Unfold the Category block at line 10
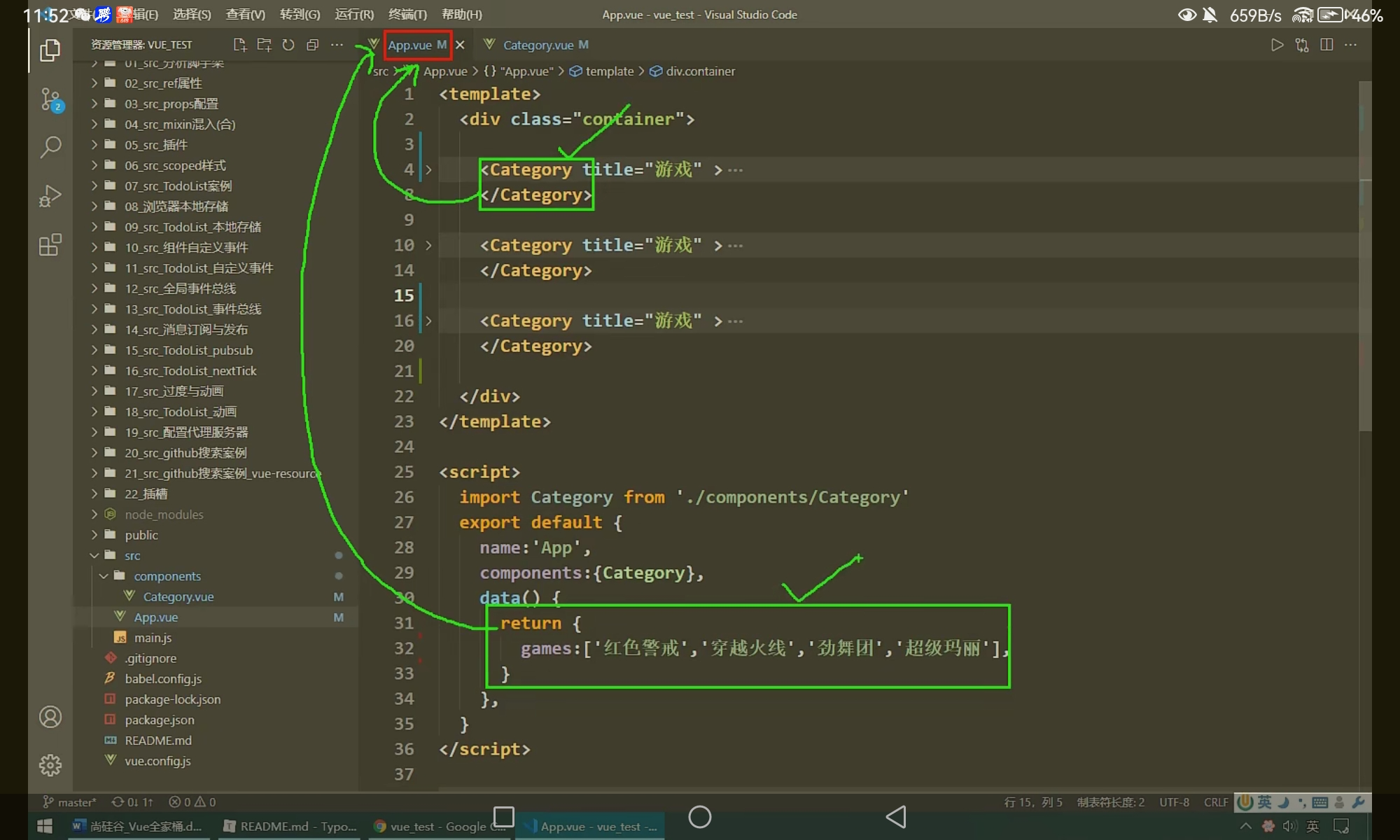The image size is (1400, 840). [428, 246]
